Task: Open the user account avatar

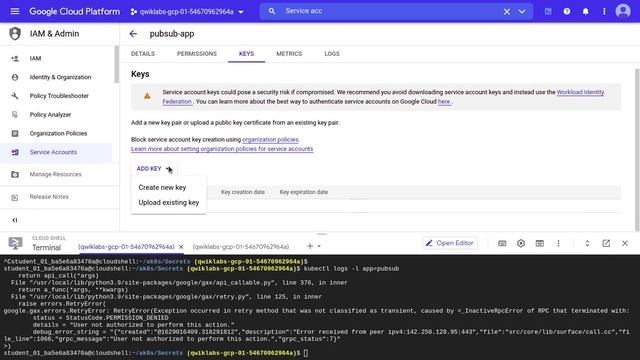Action: tap(623, 11)
